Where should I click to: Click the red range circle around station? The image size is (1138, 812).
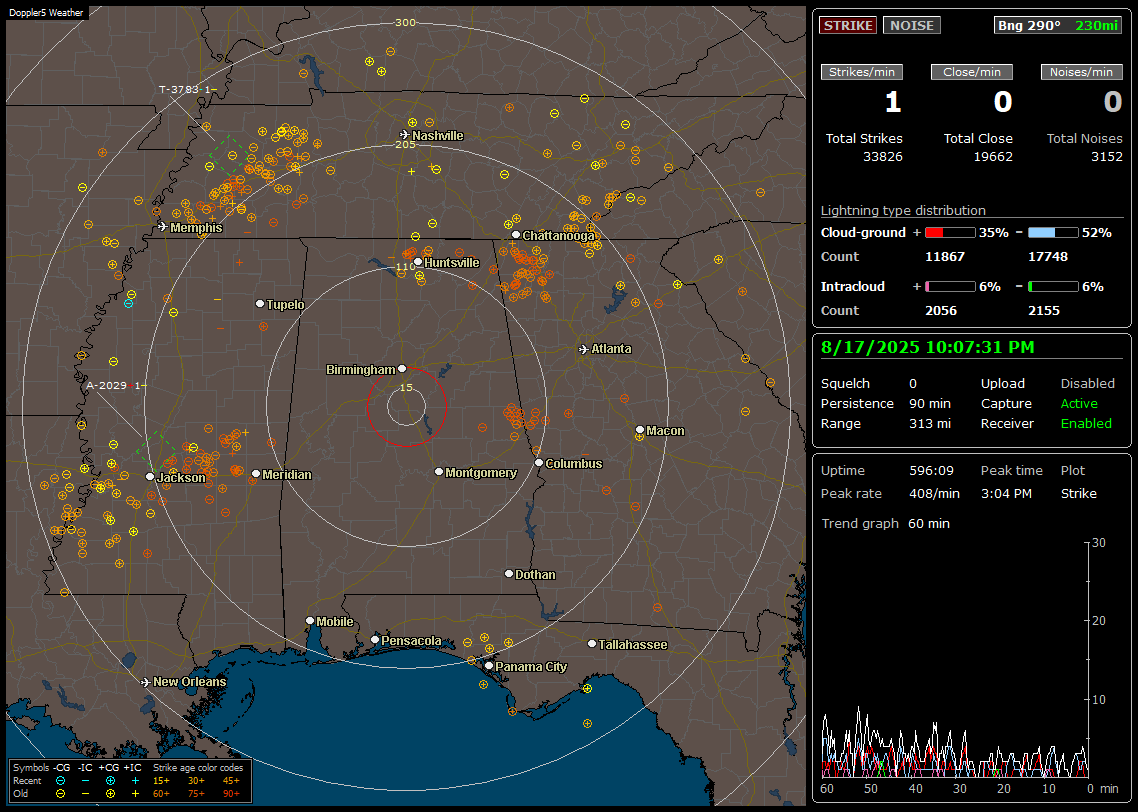(406, 407)
